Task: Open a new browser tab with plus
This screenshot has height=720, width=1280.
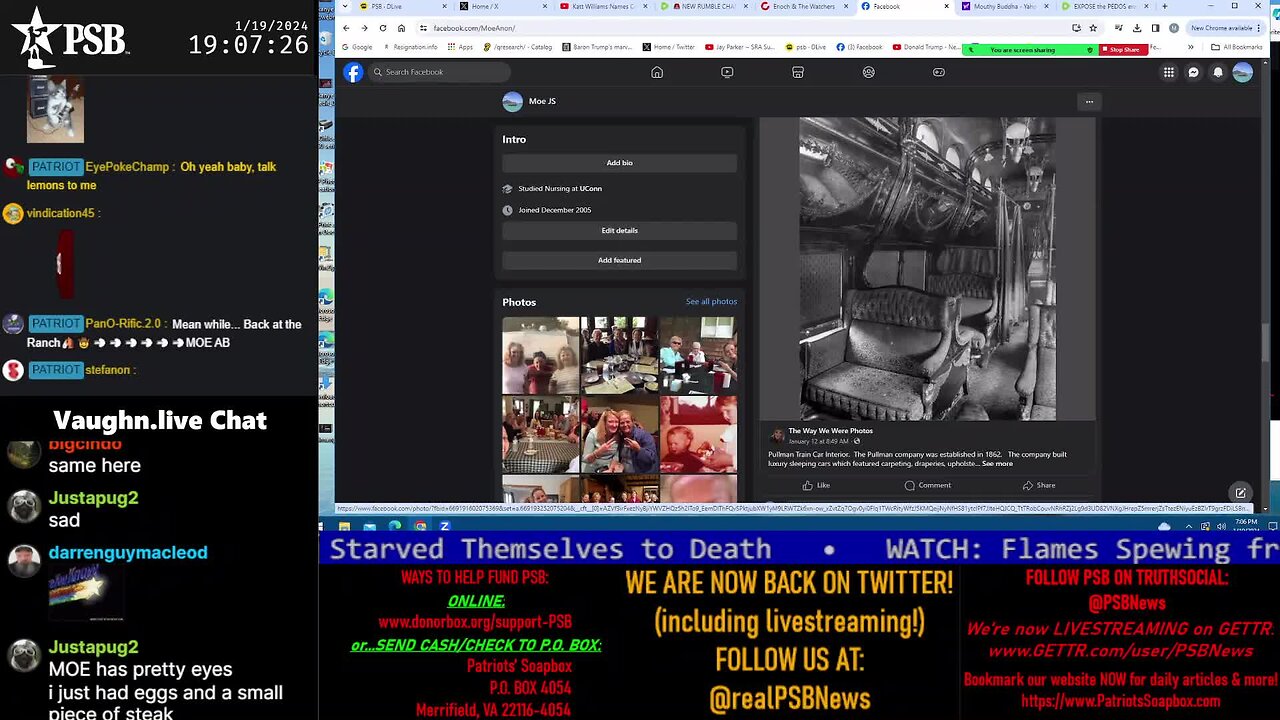Action: (1164, 7)
